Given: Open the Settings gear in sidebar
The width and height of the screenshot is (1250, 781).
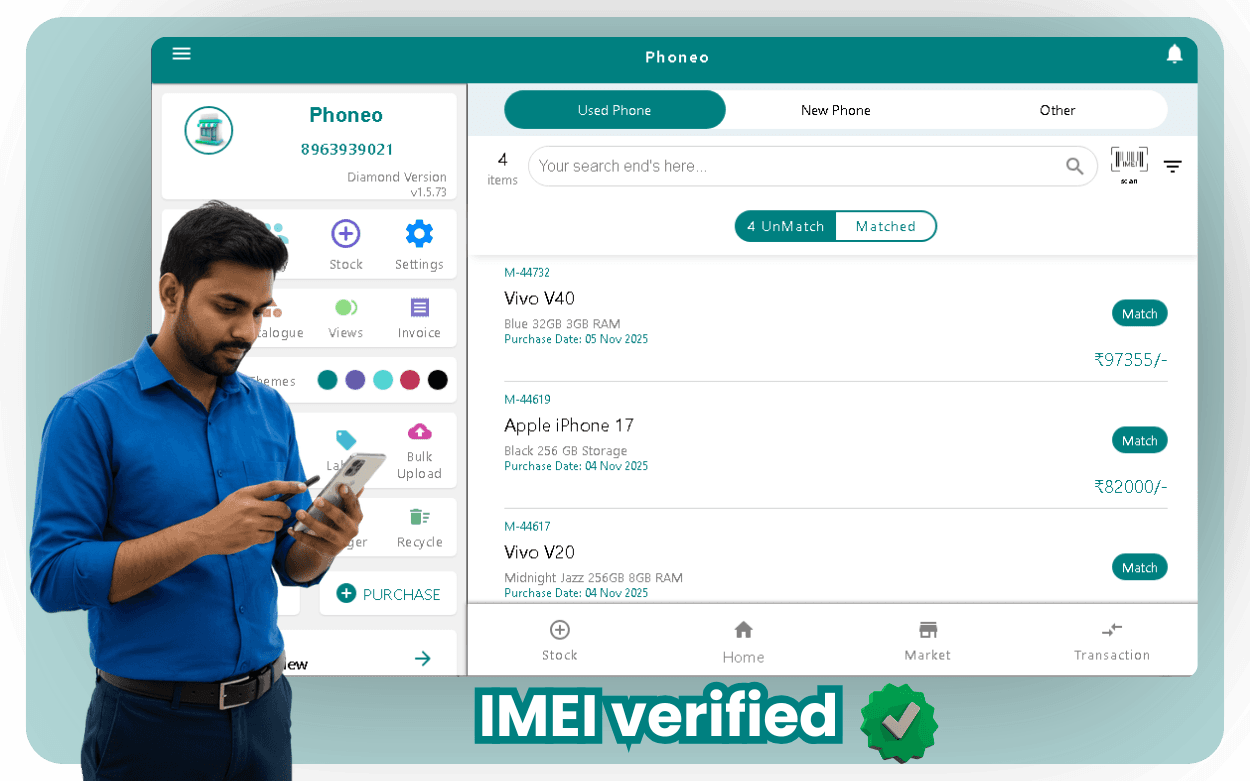Looking at the screenshot, I should 419,234.
